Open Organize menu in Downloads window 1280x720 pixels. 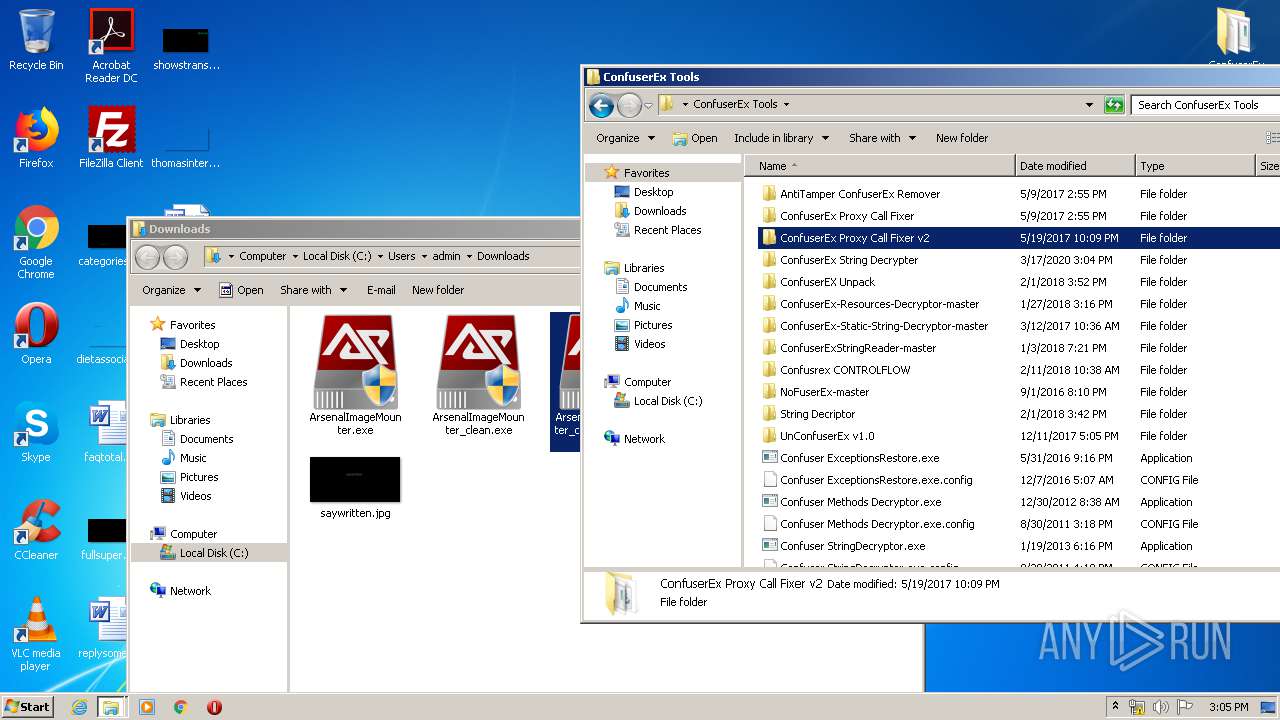(171, 290)
